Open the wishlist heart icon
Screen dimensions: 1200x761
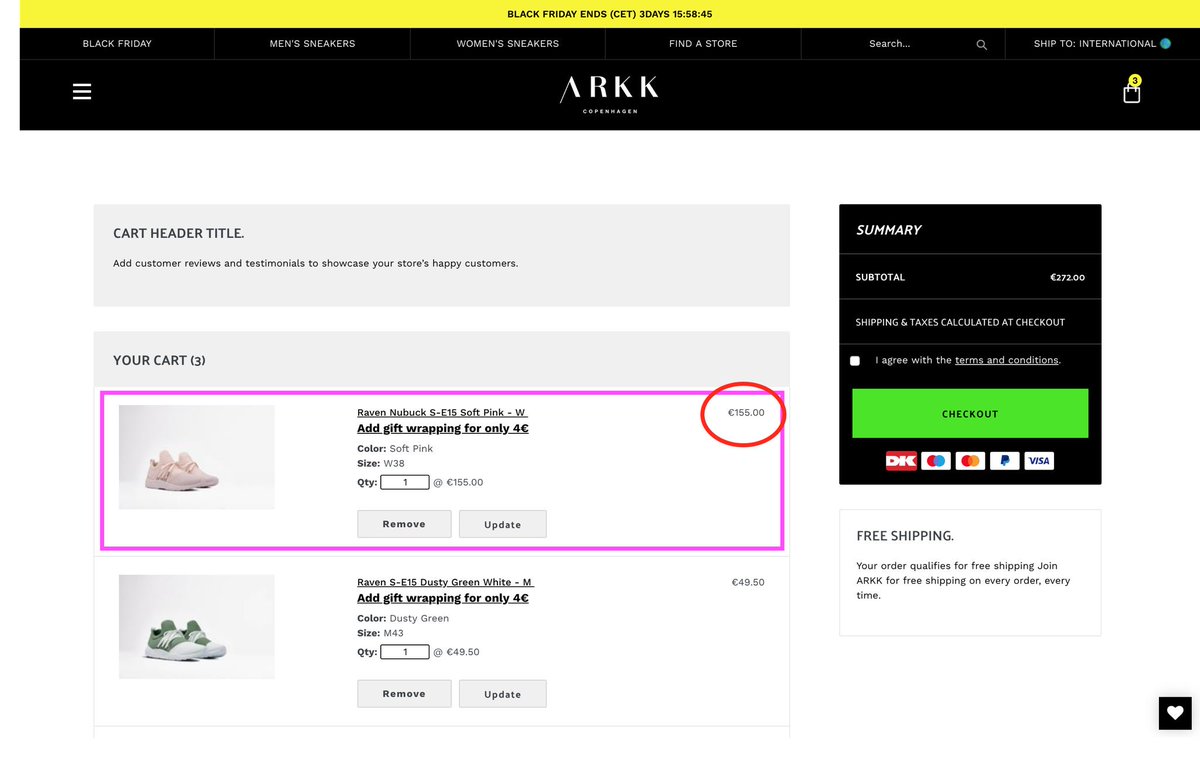[1175, 713]
